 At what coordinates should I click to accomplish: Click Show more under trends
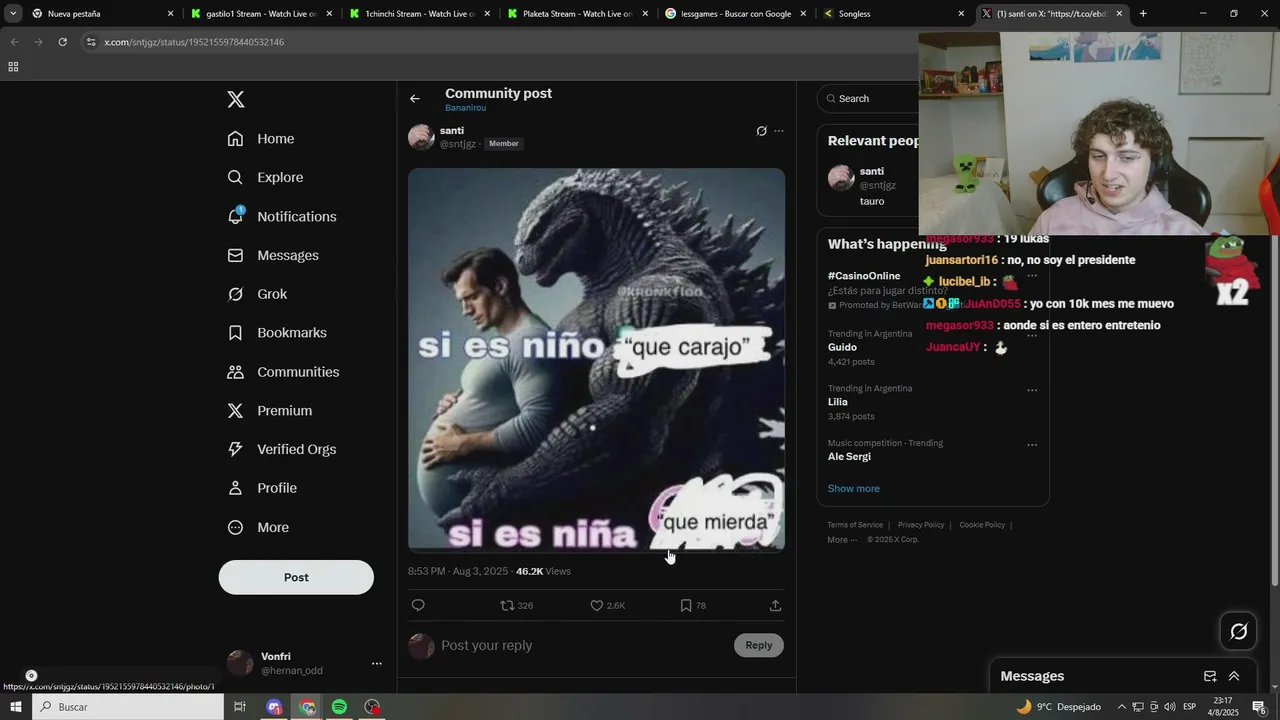[x=853, y=489]
